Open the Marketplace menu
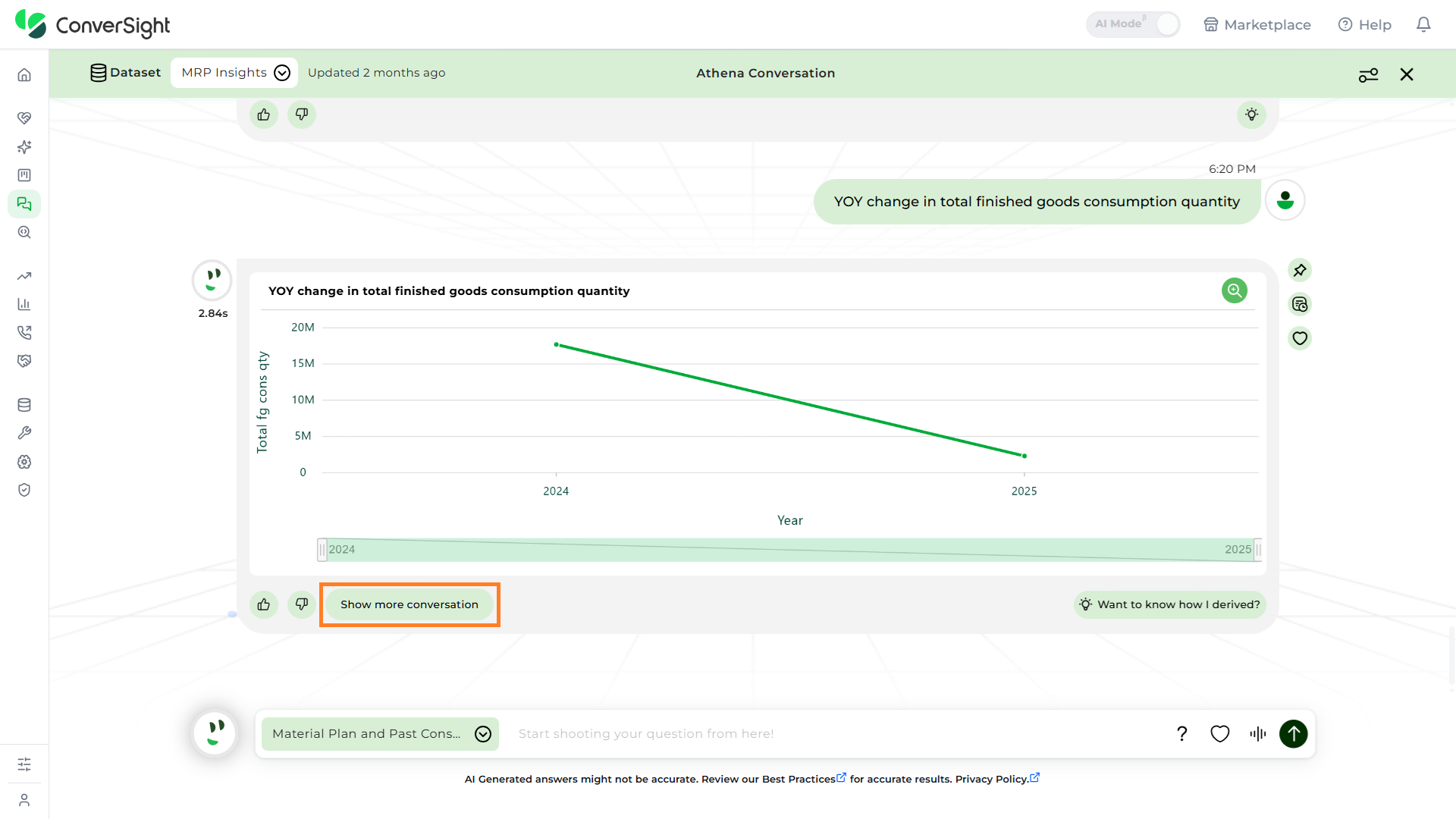The image size is (1456, 819). (x=1257, y=24)
